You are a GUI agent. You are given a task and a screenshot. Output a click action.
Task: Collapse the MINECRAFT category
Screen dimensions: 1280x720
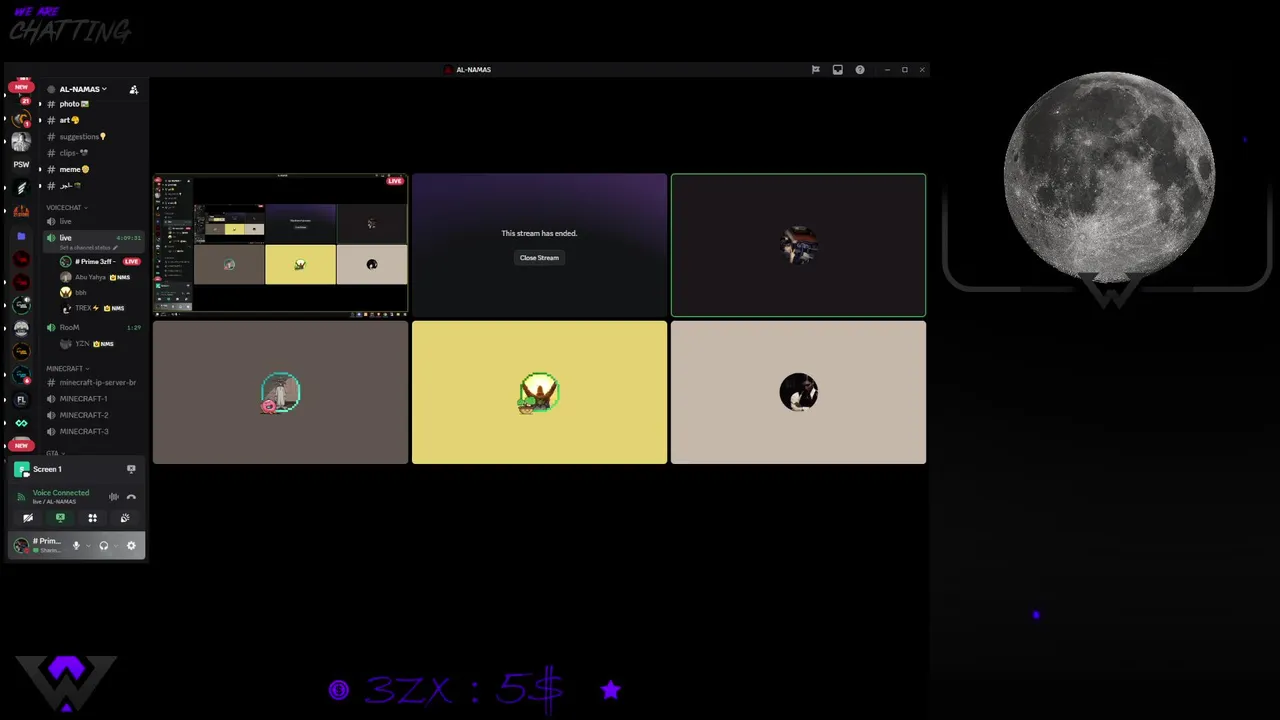(x=66, y=368)
